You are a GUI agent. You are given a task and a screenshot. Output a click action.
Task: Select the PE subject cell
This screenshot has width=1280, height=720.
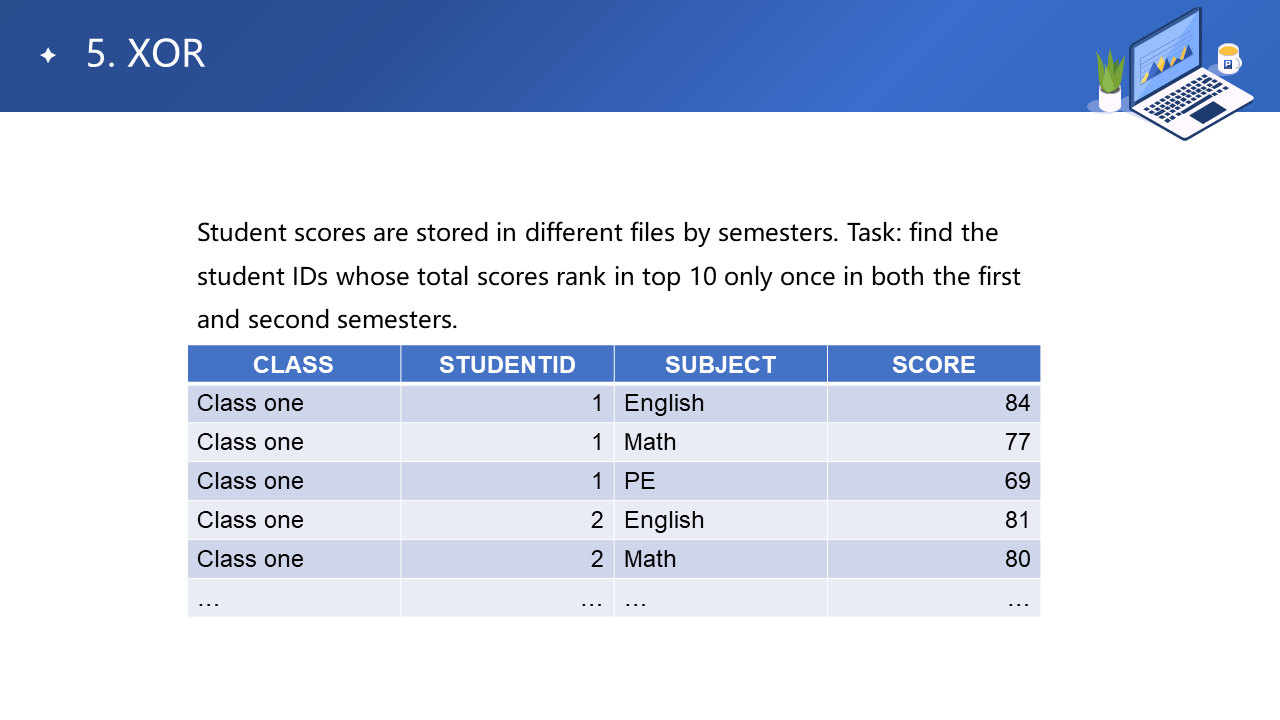click(720, 481)
